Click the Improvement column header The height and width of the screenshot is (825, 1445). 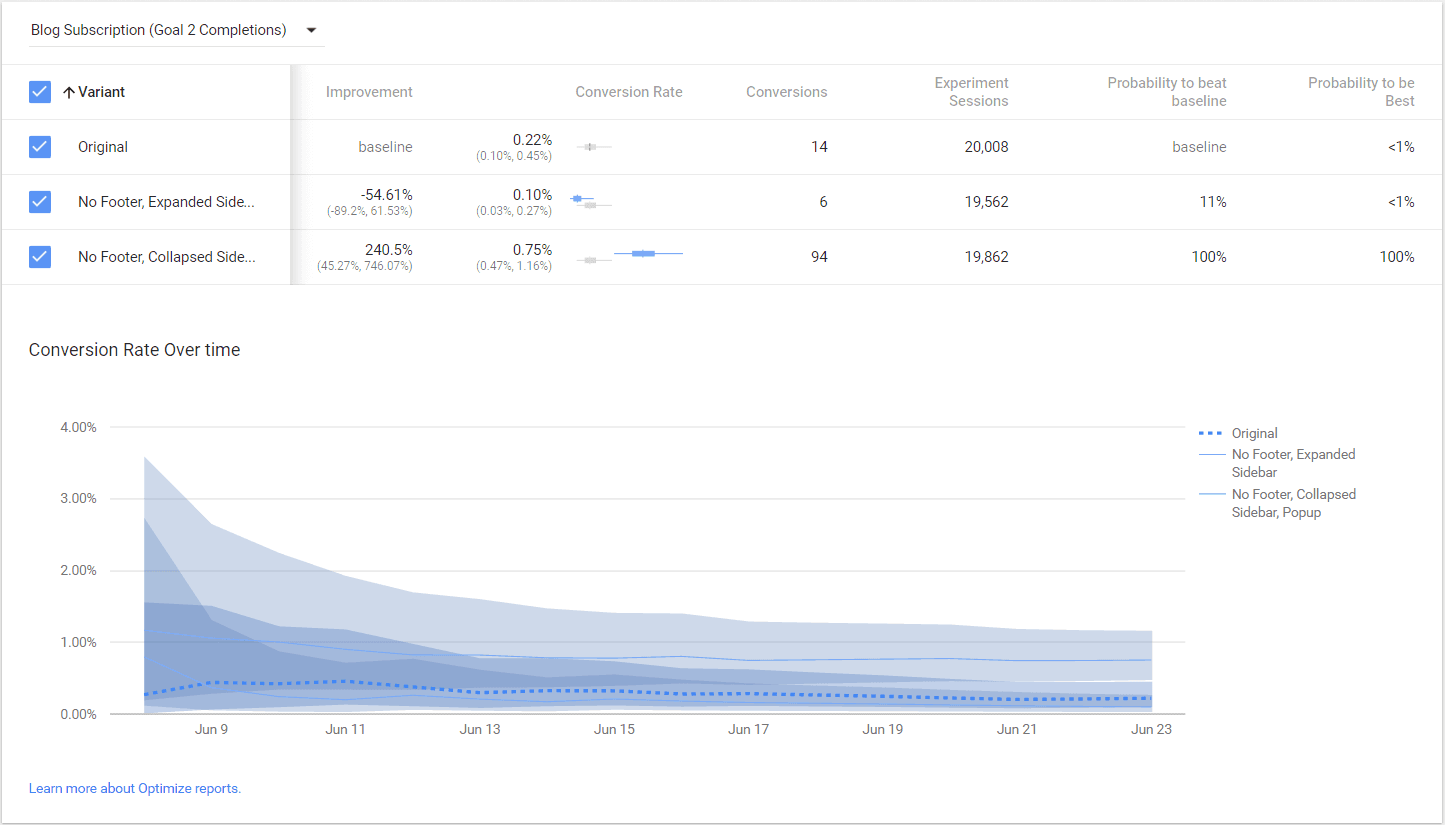point(369,92)
